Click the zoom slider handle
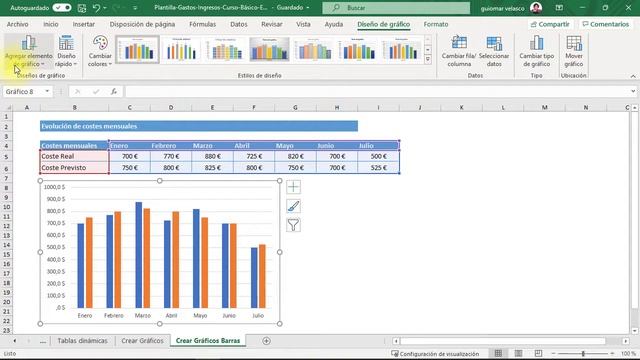Screen dimensions: 640x360 583,353
